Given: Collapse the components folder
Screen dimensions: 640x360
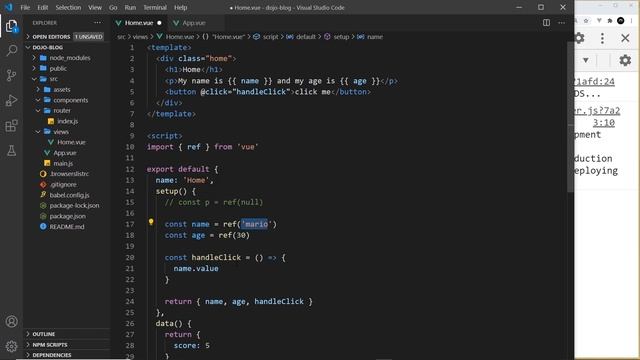Looking at the screenshot, I should (67, 100).
